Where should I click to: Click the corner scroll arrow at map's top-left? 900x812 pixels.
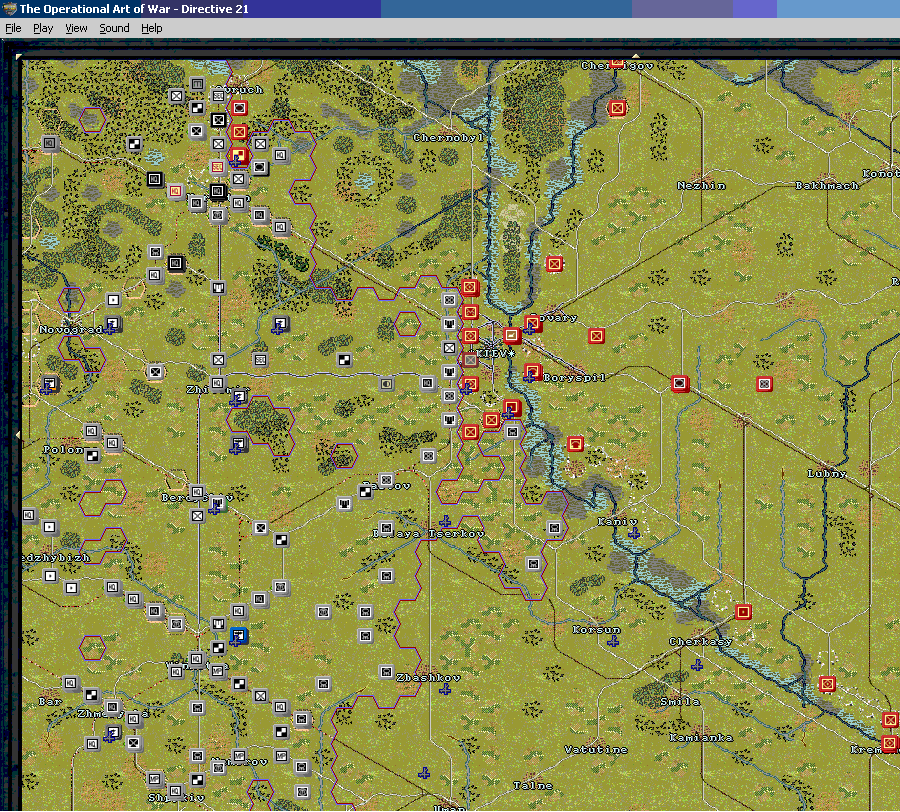point(18,57)
